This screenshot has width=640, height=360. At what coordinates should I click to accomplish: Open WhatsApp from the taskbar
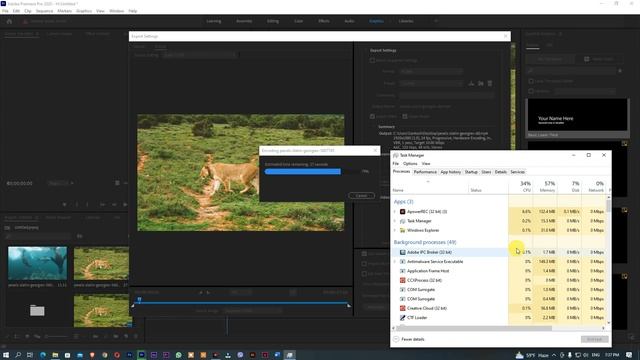click(178, 355)
